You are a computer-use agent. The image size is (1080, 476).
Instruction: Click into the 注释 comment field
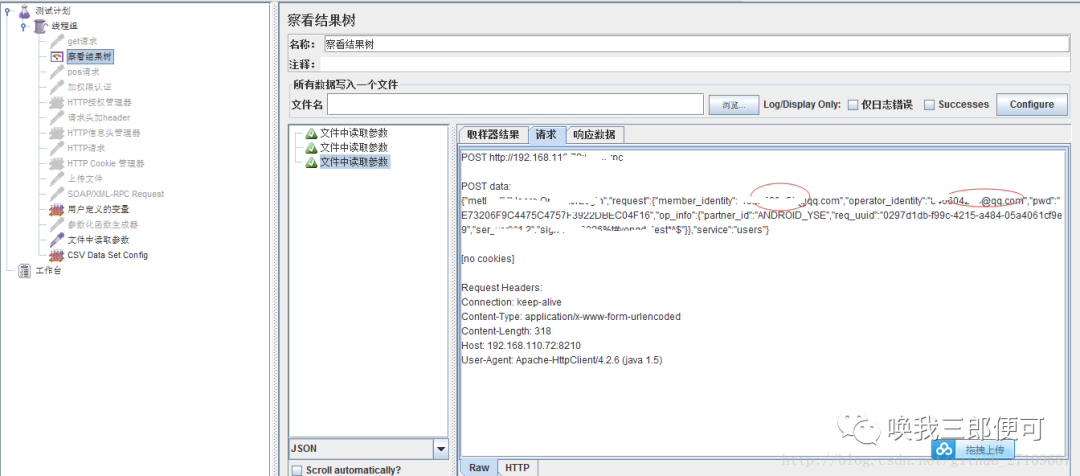point(696,64)
